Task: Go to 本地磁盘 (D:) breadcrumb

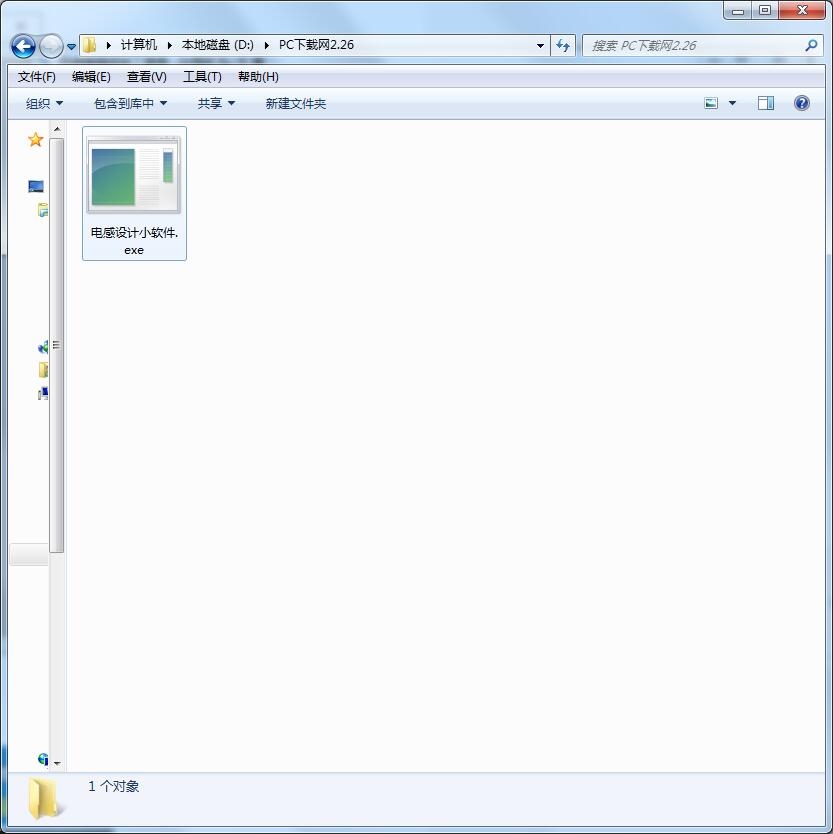Action: [x=218, y=45]
